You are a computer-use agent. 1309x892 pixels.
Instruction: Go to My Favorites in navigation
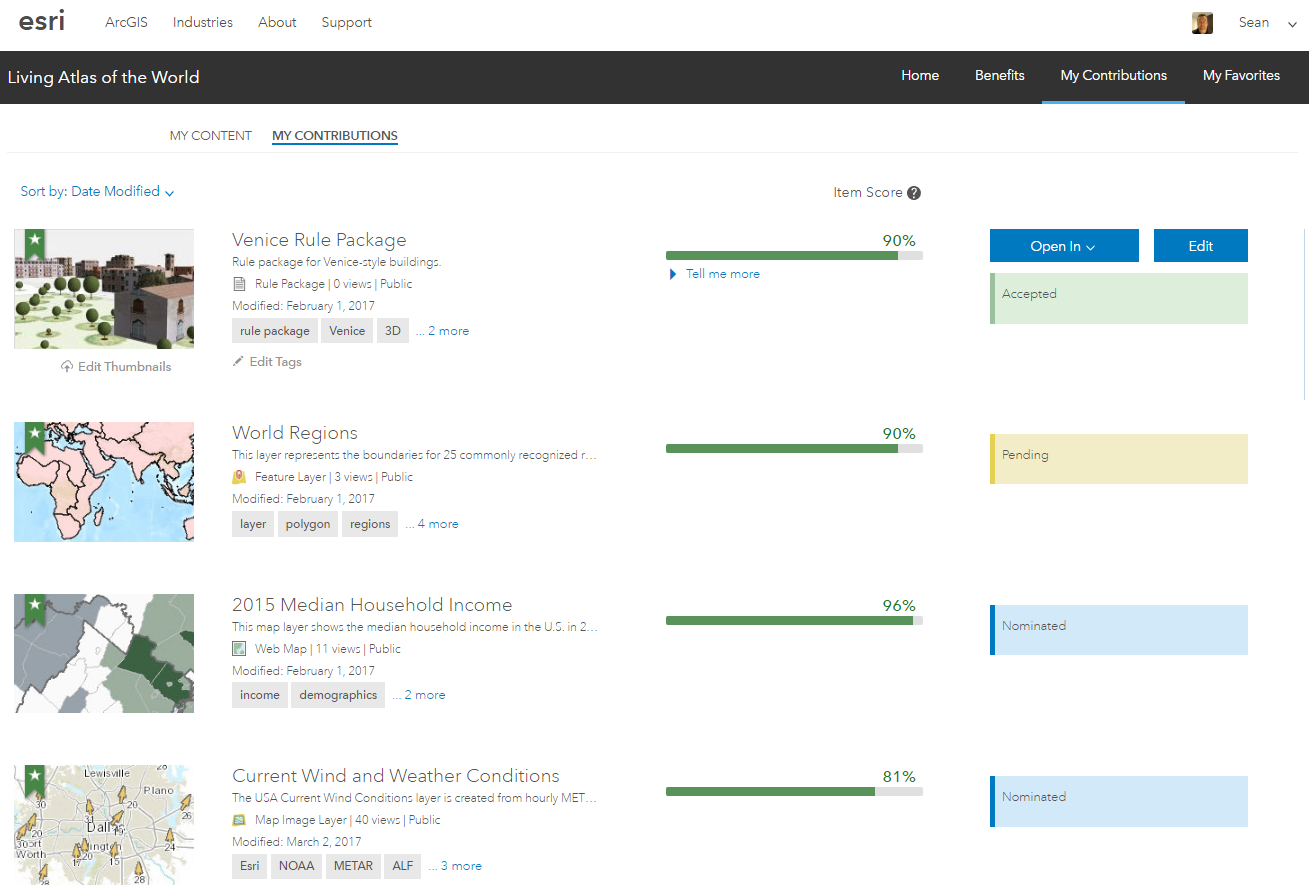click(x=1241, y=76)
